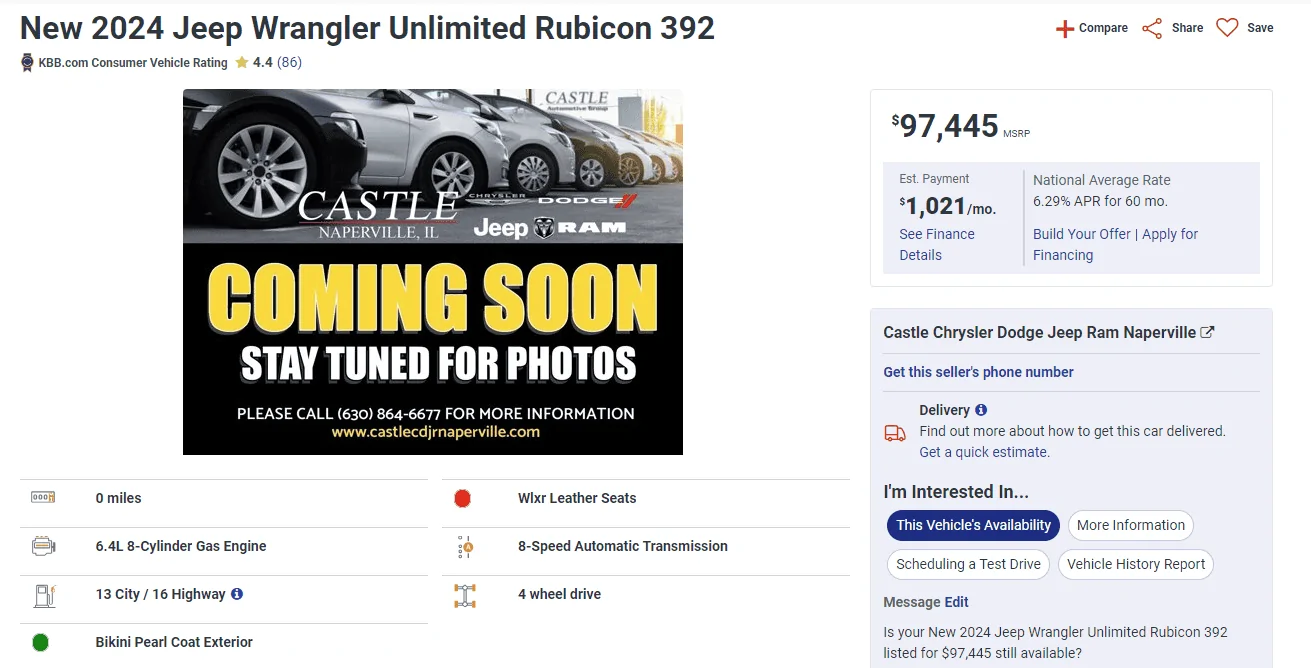1311x668 pixels.
Task: Select the Vehicle History Report option
Action: tap(1136, 564)
